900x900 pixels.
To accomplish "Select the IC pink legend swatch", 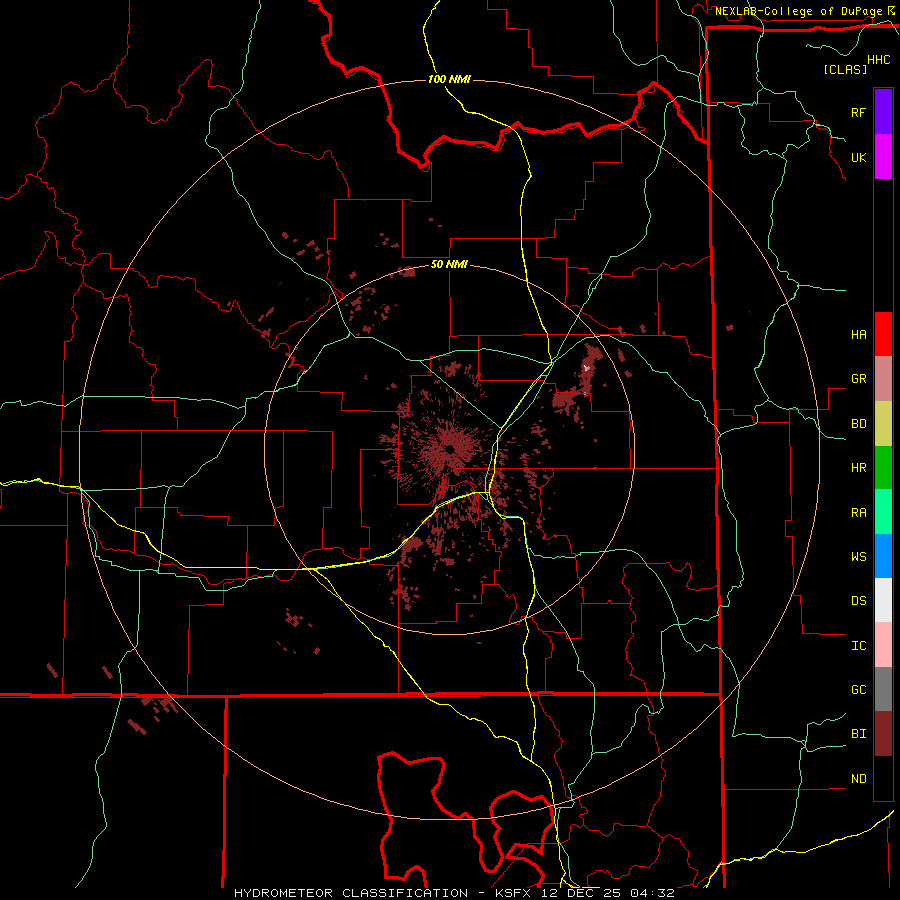I will [x=883, y=645].
